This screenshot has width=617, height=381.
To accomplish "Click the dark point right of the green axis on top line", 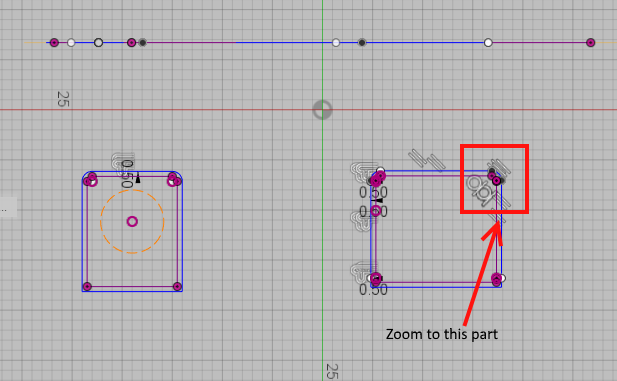I will coord(362,43).
